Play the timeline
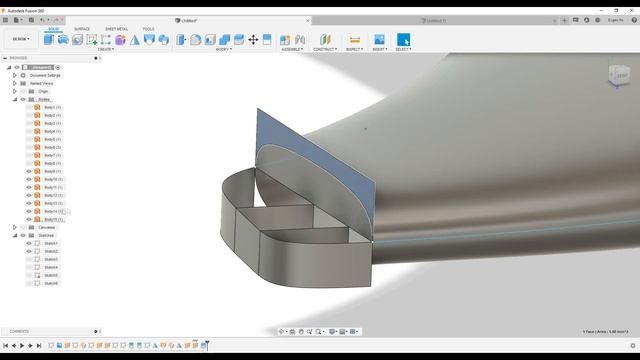640x360 pixels. click(22, 346)
